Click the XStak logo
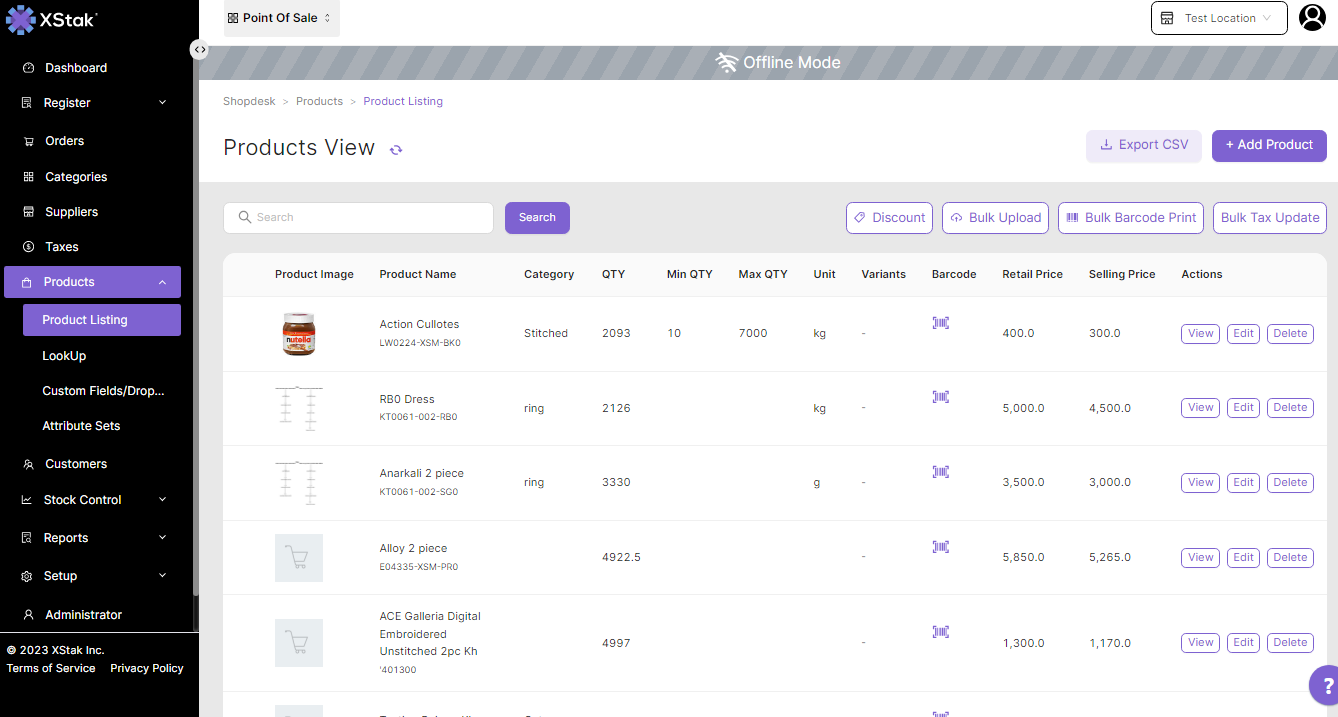The height and width of the screenshot is (717, 1338). tap(52, 19)
